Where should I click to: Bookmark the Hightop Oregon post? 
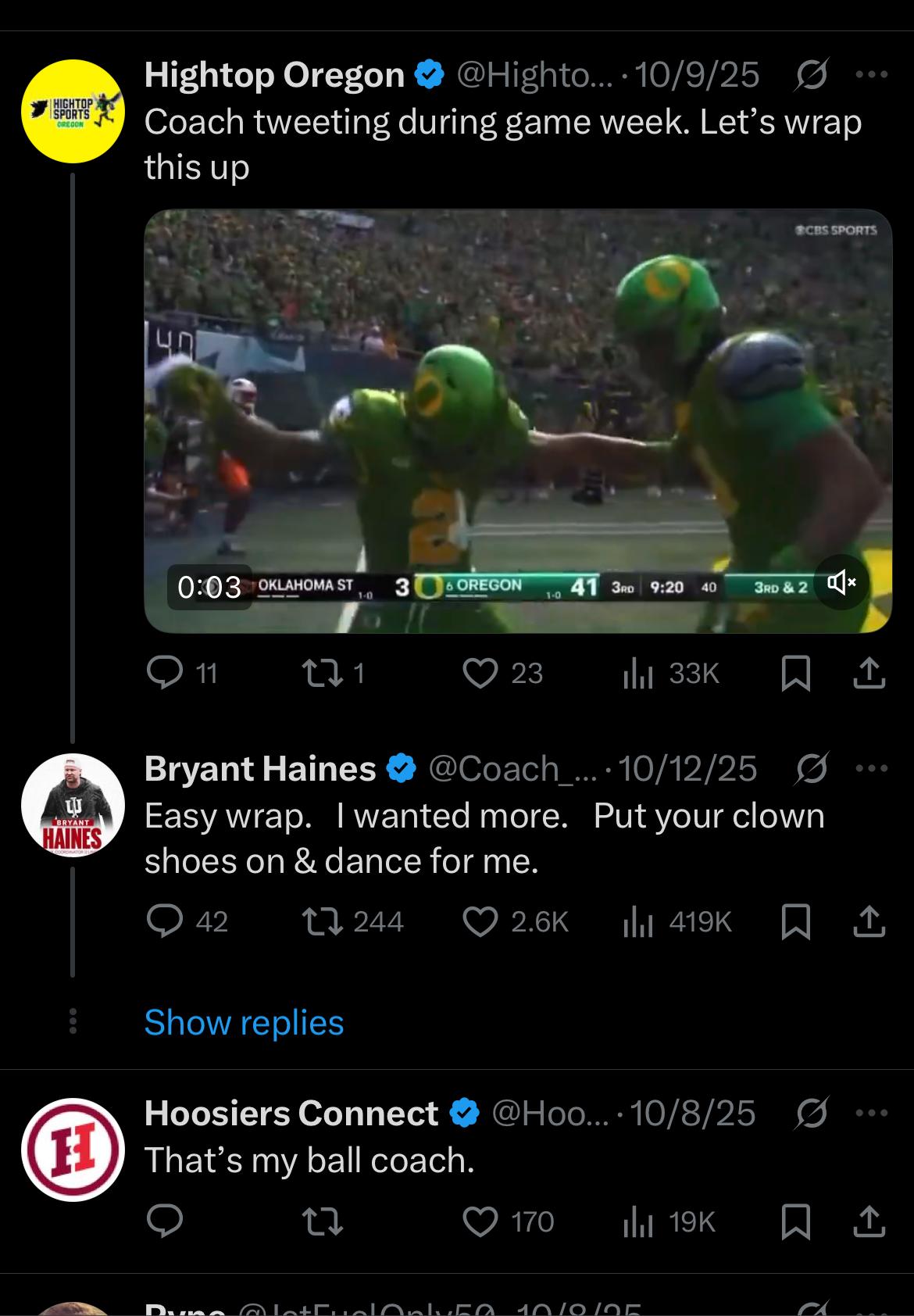point(795,673)
